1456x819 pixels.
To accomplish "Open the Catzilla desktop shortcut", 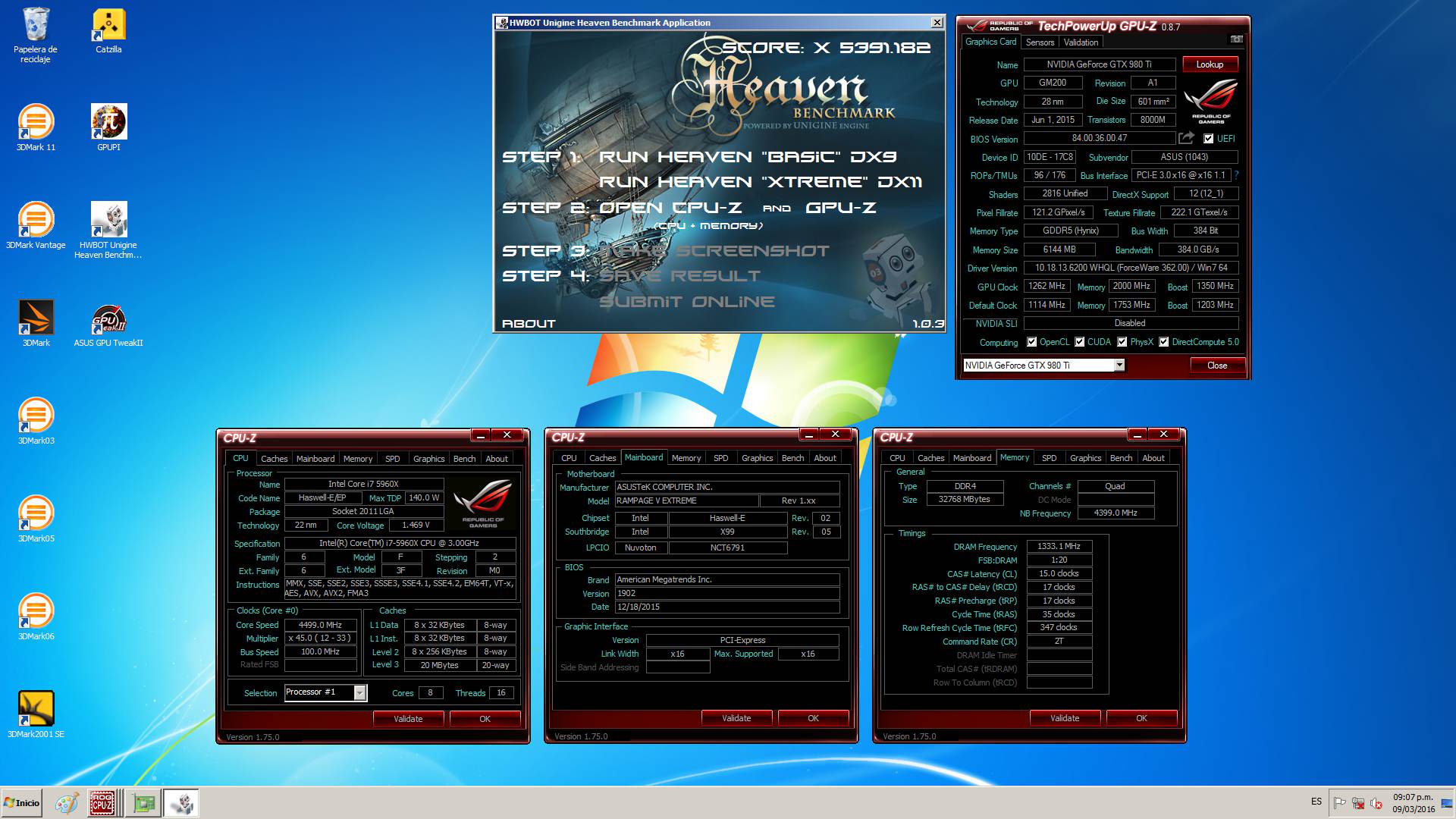I will tap(108, 31).
